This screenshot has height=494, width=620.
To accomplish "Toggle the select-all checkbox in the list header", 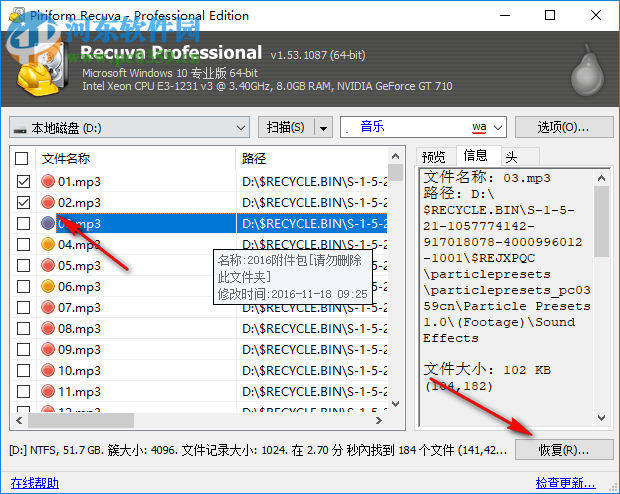I will click(x=22, y=159).
